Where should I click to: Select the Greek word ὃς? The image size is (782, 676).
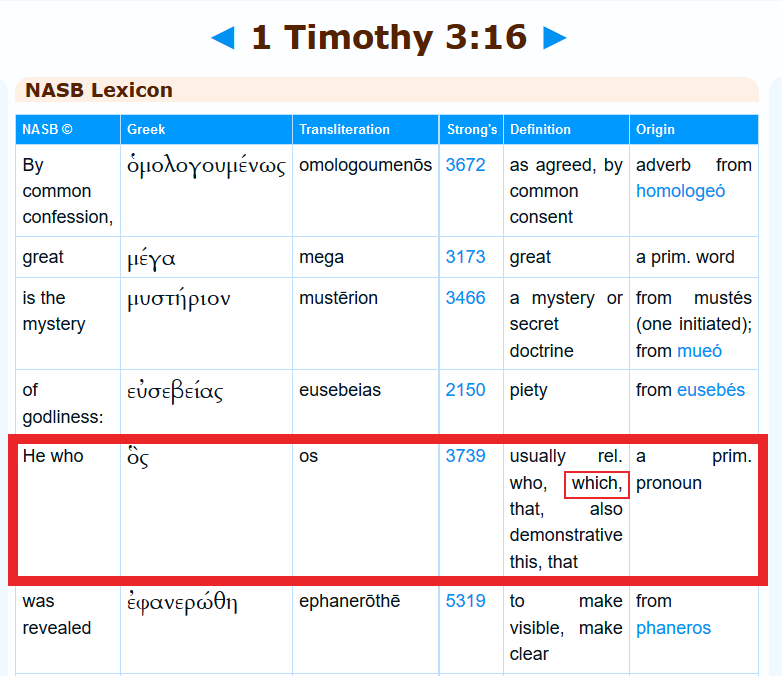[138, 457]
